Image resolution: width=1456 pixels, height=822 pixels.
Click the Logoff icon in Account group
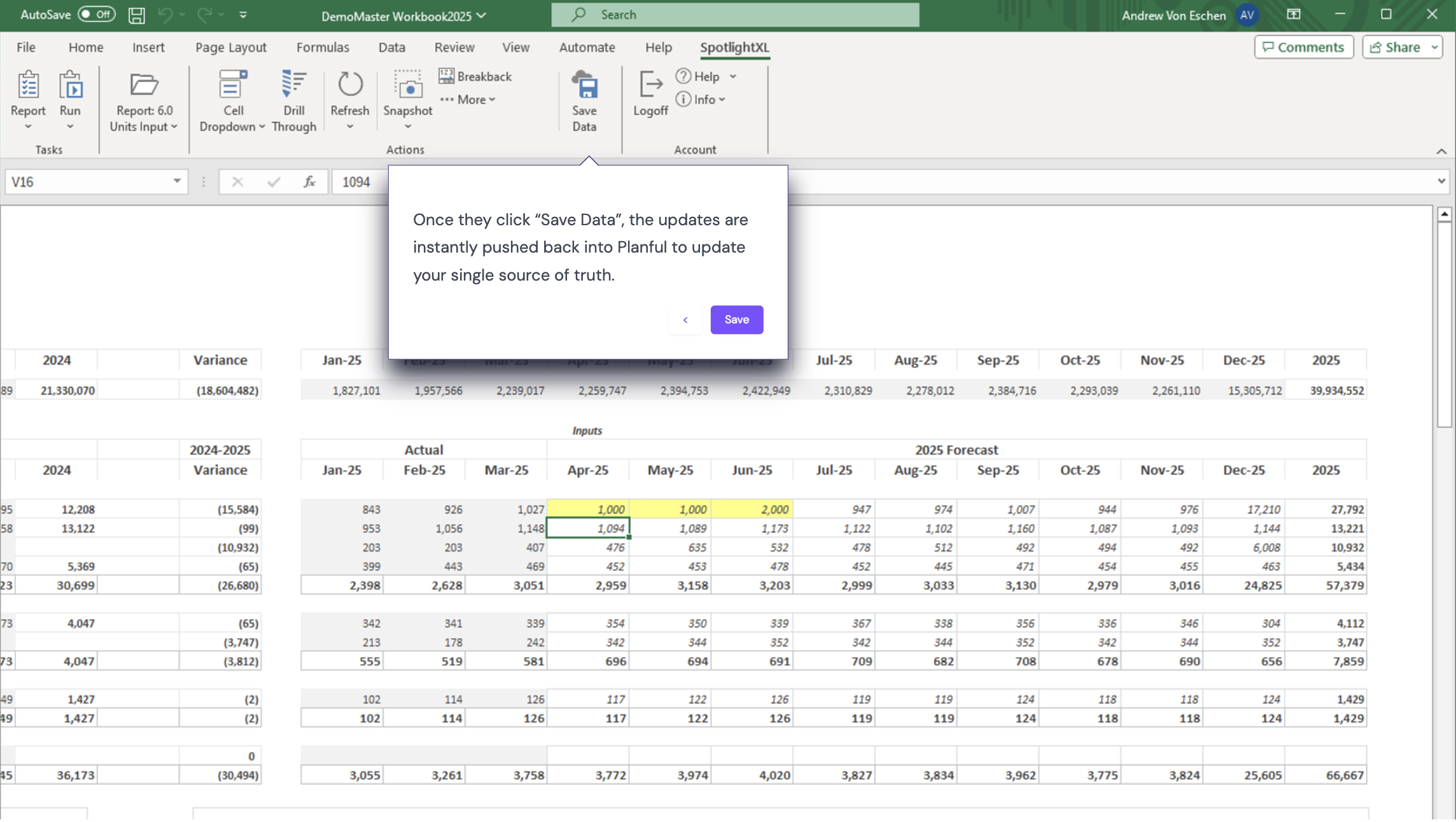650,86
